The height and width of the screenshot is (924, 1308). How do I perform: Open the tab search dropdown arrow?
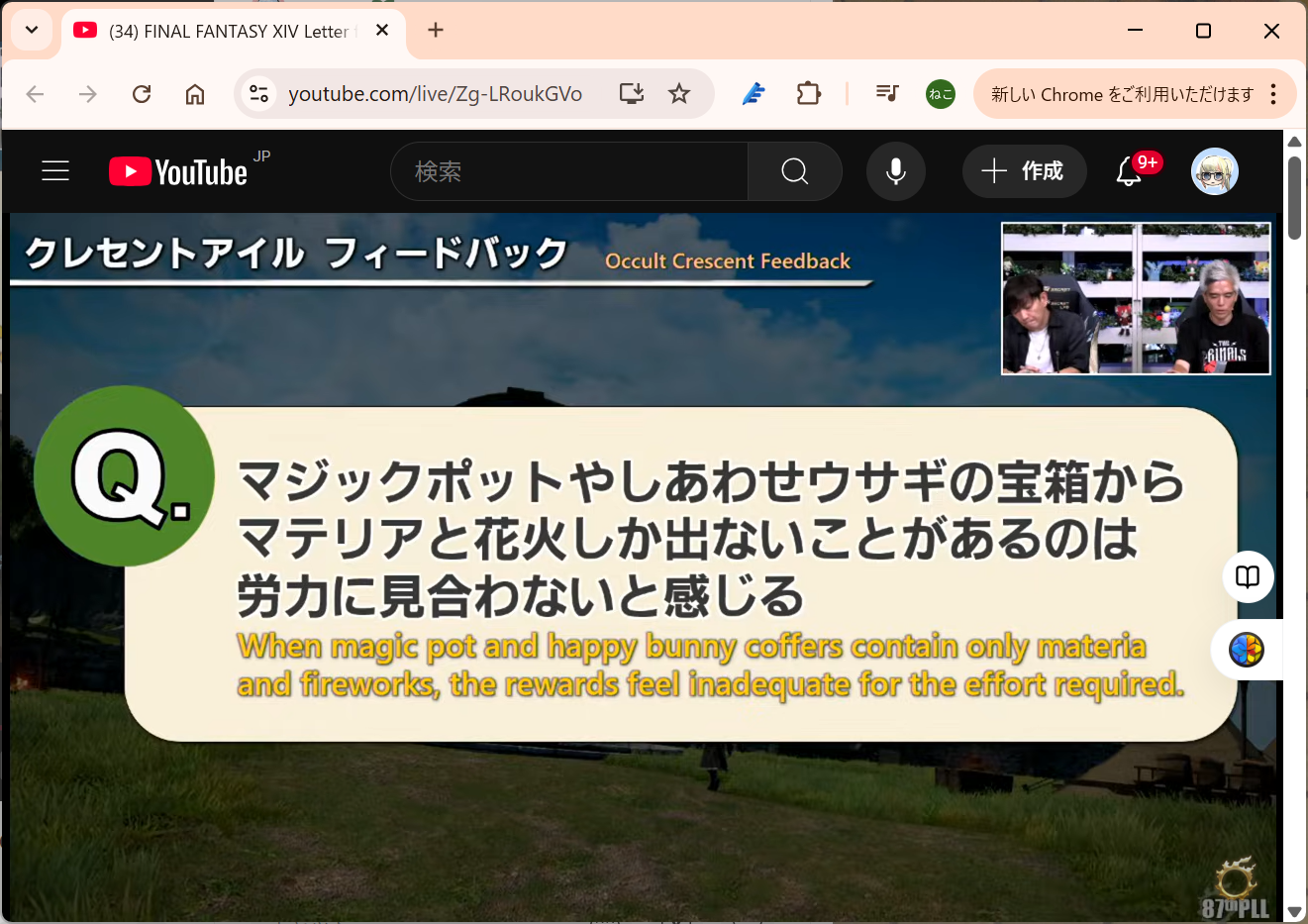[x=32, y=31]
